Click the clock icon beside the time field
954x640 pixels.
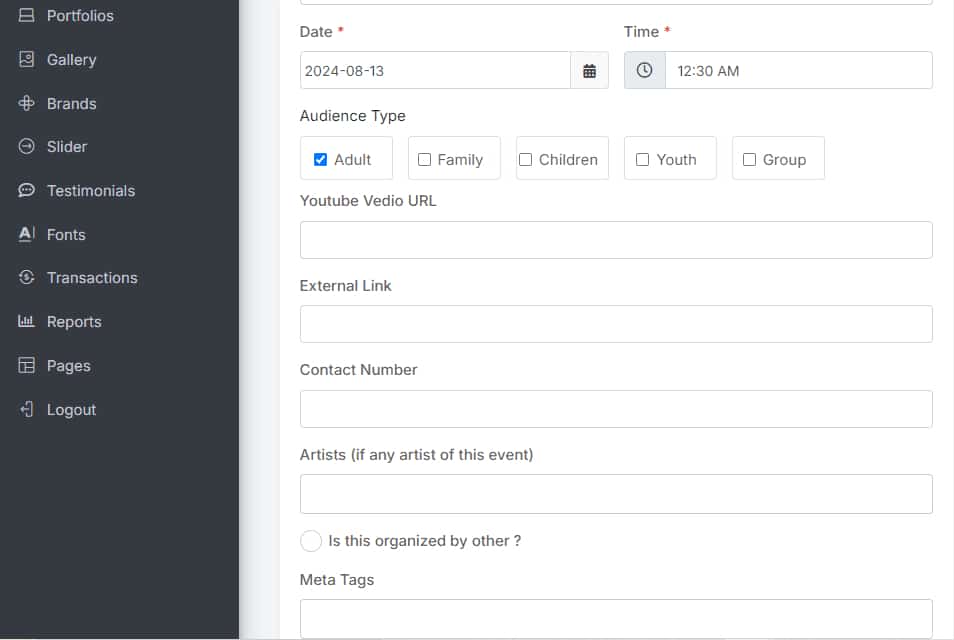(x=645, y=71)
